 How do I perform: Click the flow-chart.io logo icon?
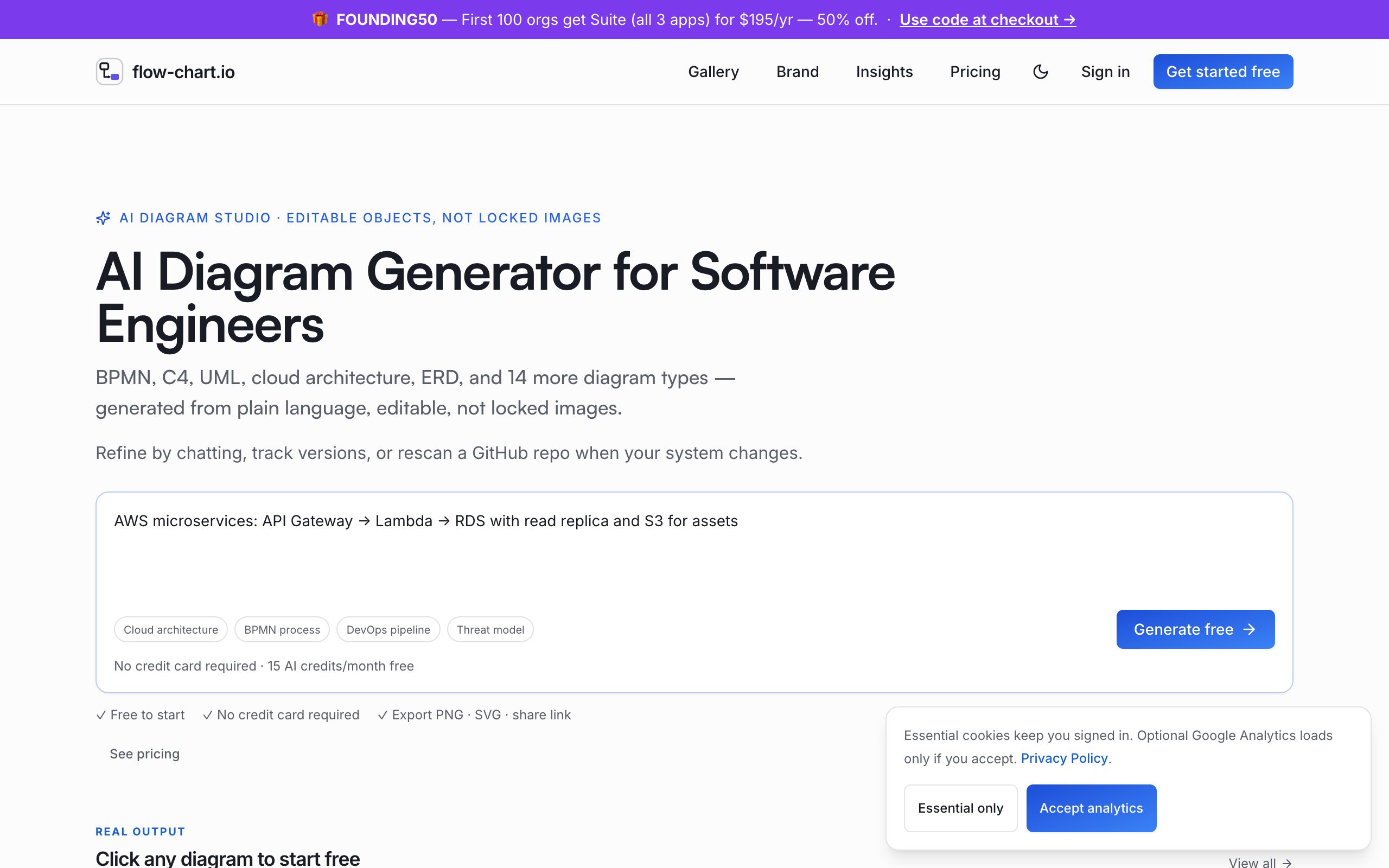tap(109, 72)
